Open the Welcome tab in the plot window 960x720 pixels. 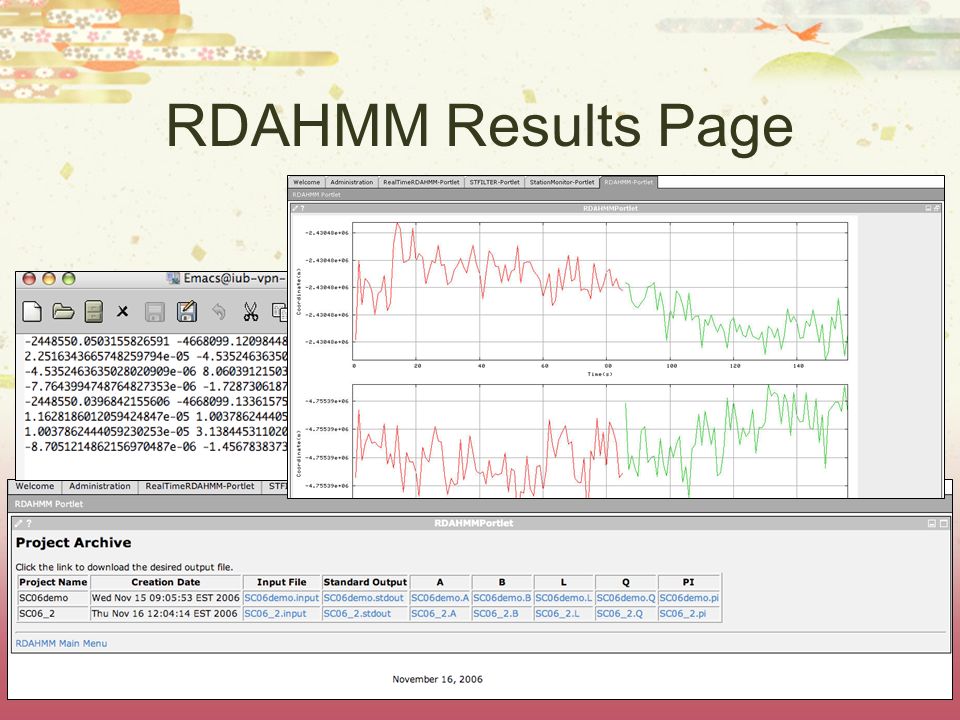point(306,182)
